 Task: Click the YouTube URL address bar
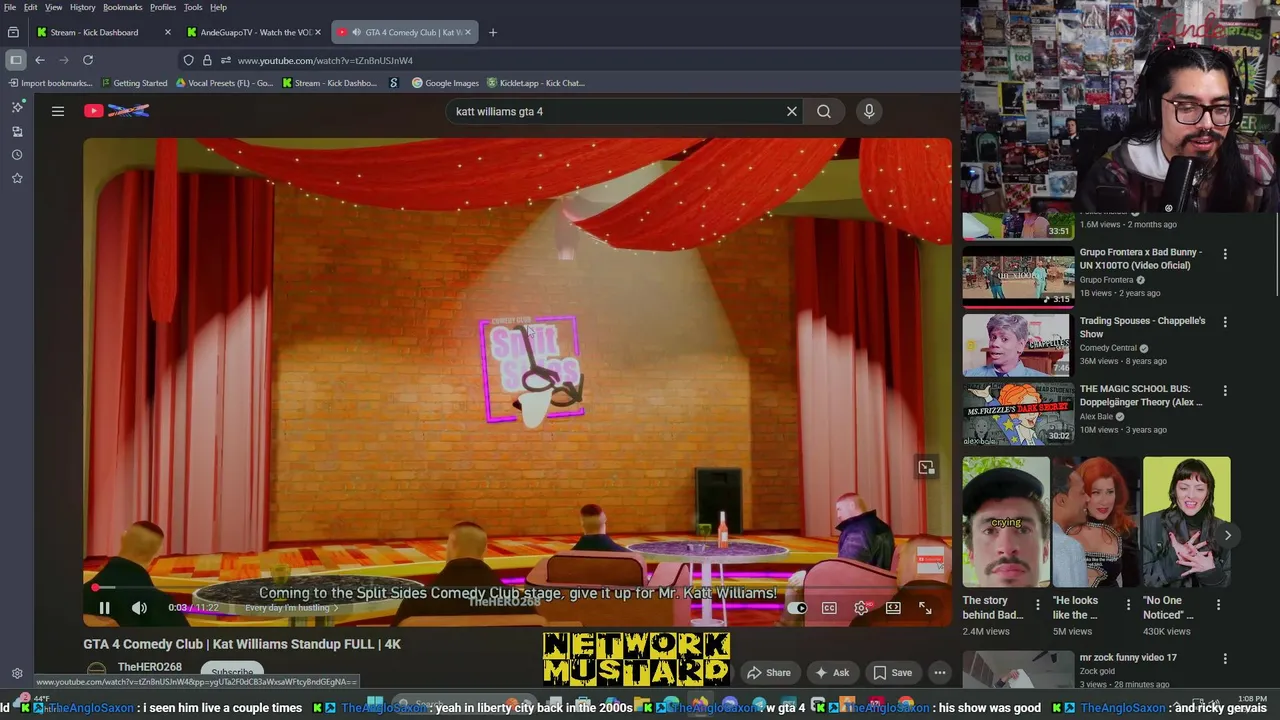point(325,60)
